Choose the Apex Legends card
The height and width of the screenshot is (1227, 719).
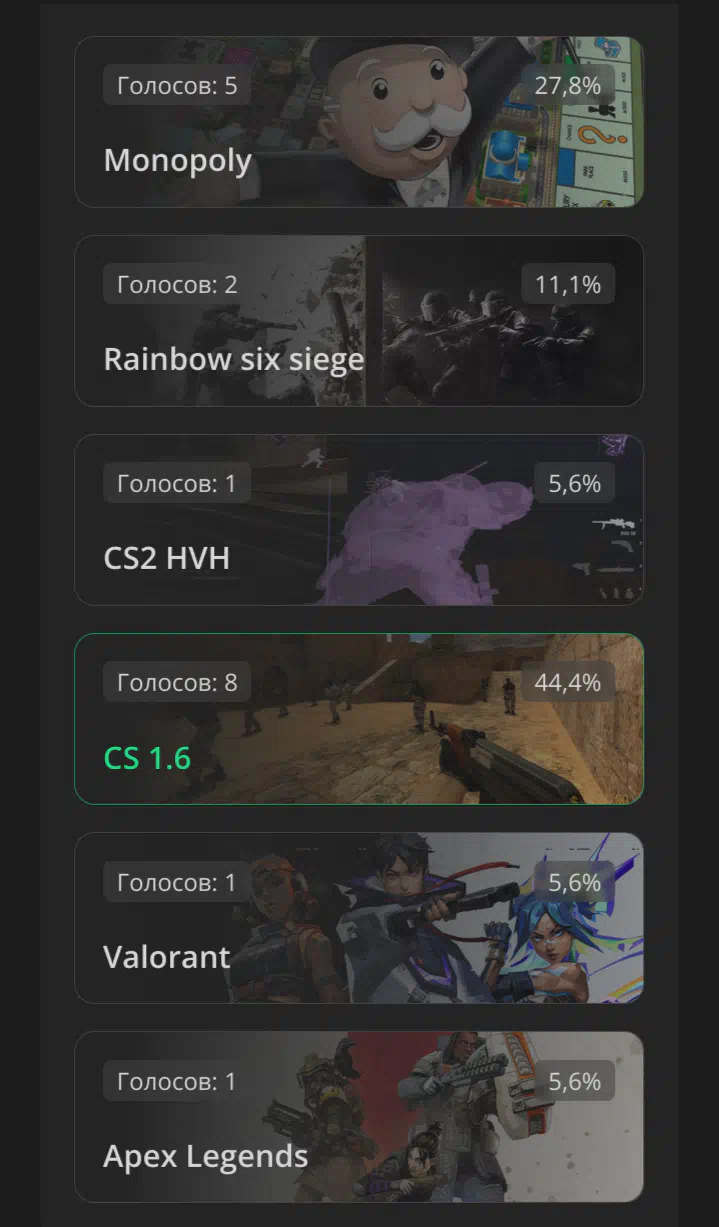(359, 1117)
